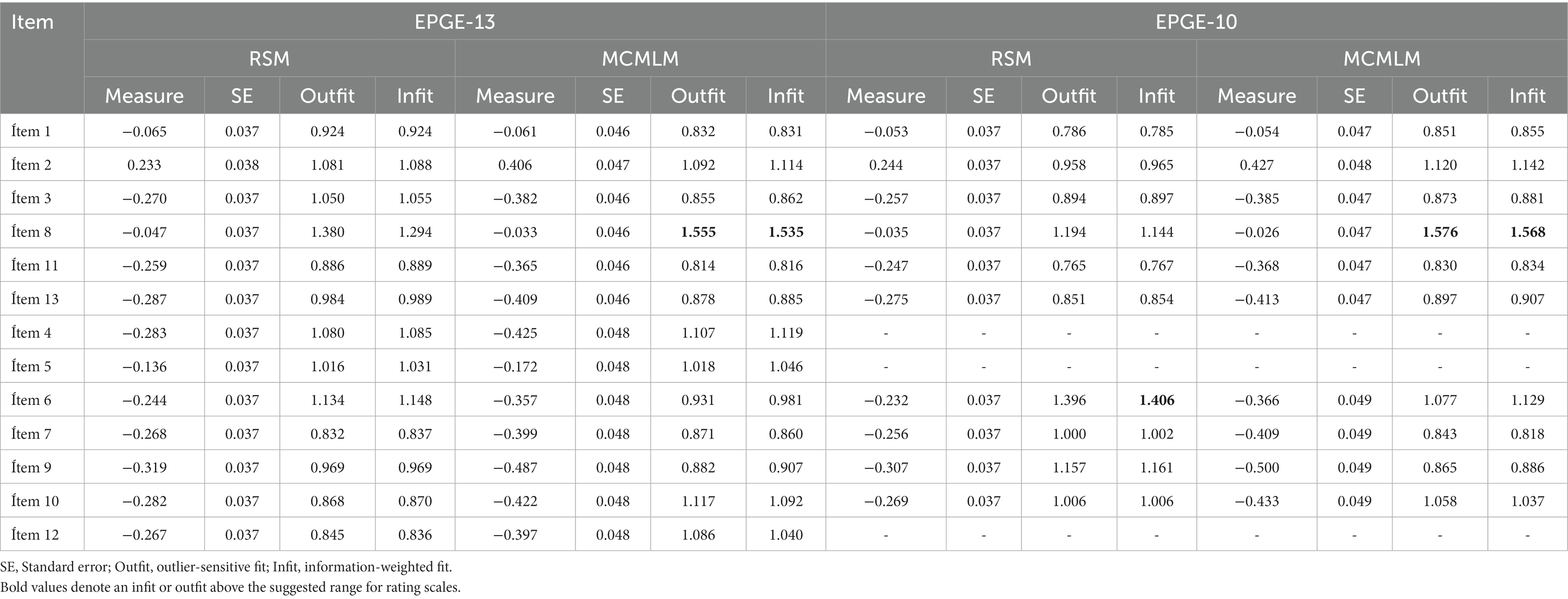Select the Ítem 12 row label
Screen dimensions: 1568x599
point(35,534)
